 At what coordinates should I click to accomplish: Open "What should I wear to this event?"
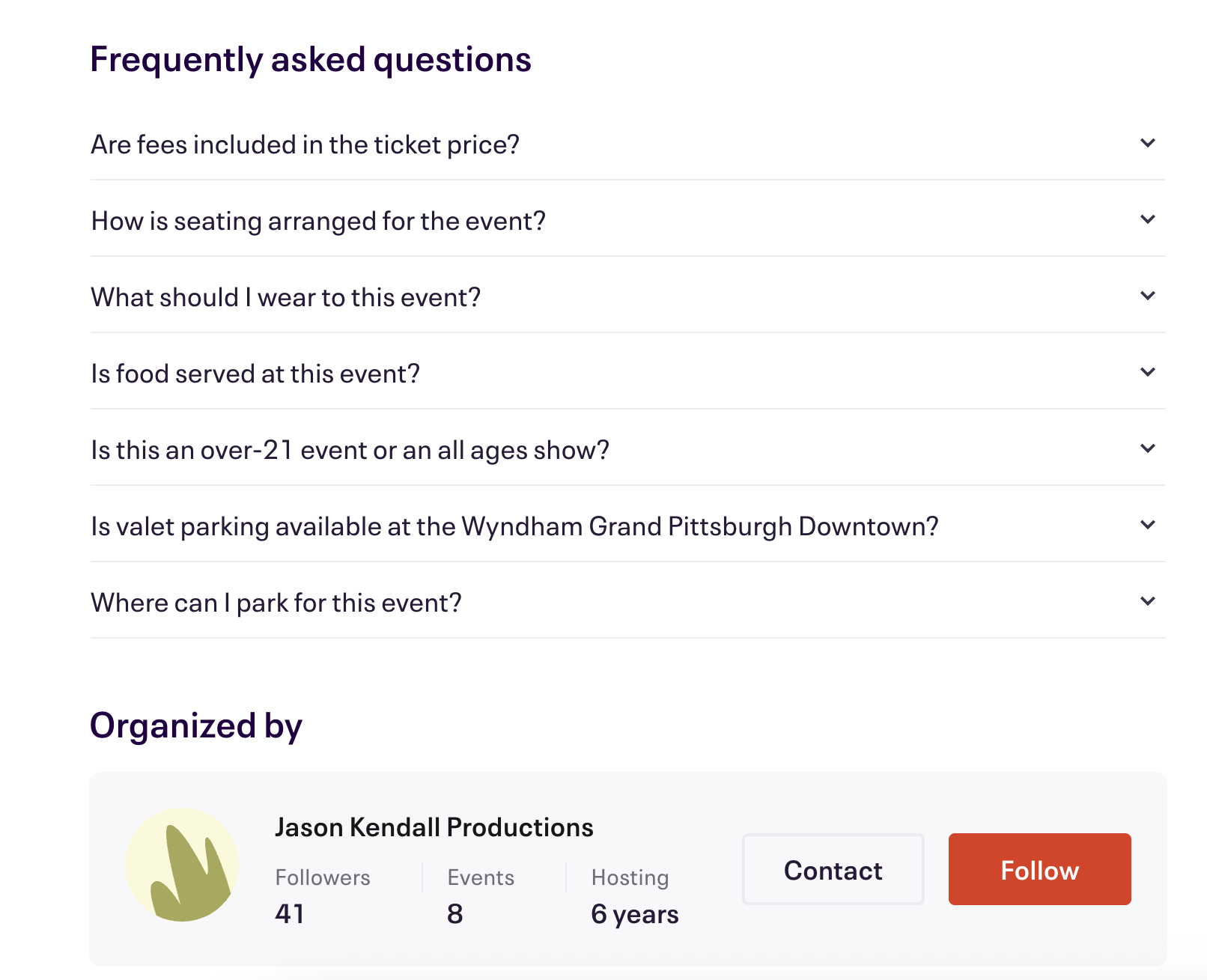285,297
